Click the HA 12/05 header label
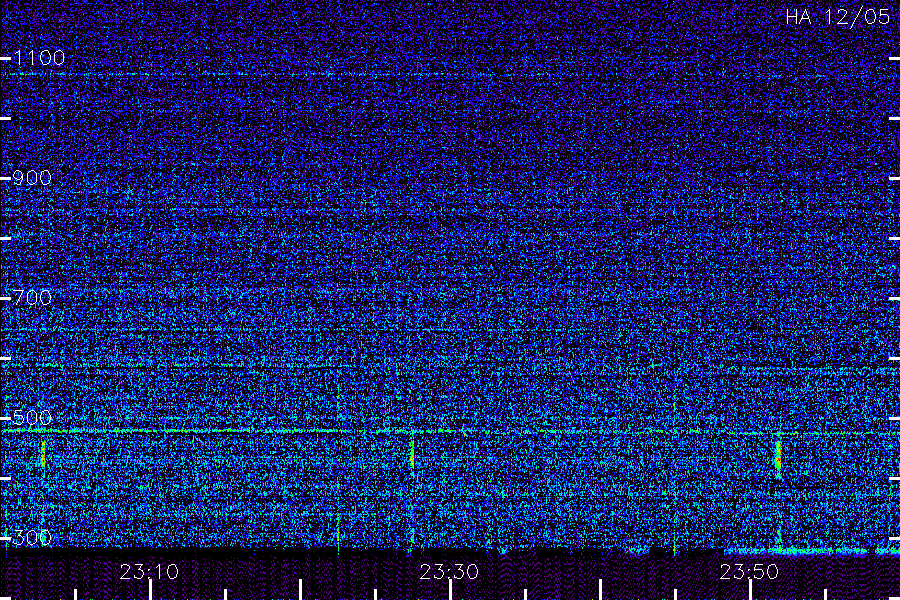Screen dimensions: 900x600 [838, 17]
